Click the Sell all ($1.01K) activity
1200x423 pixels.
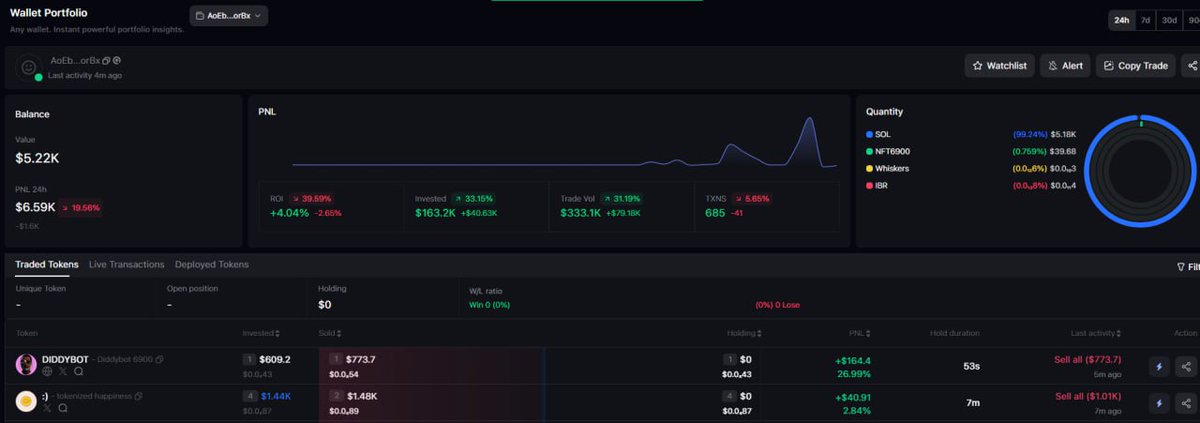click(x=1088, y=396)
